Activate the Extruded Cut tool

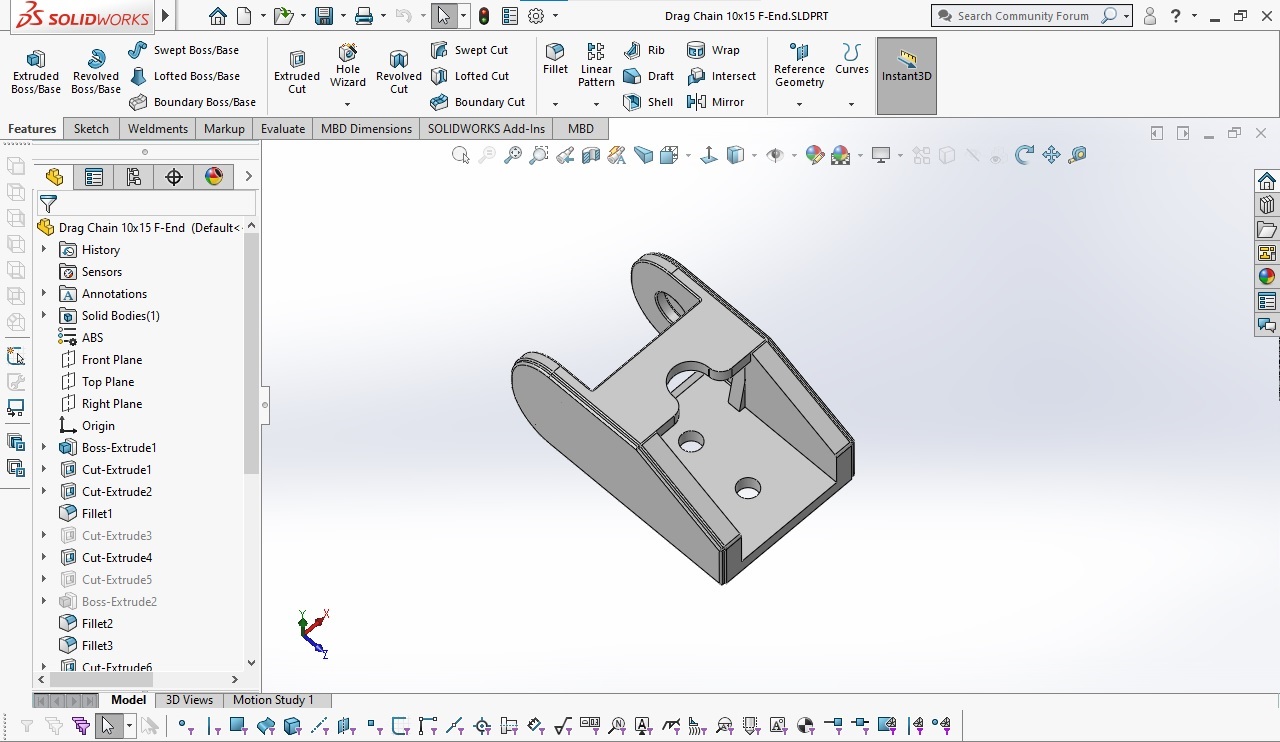297,72
